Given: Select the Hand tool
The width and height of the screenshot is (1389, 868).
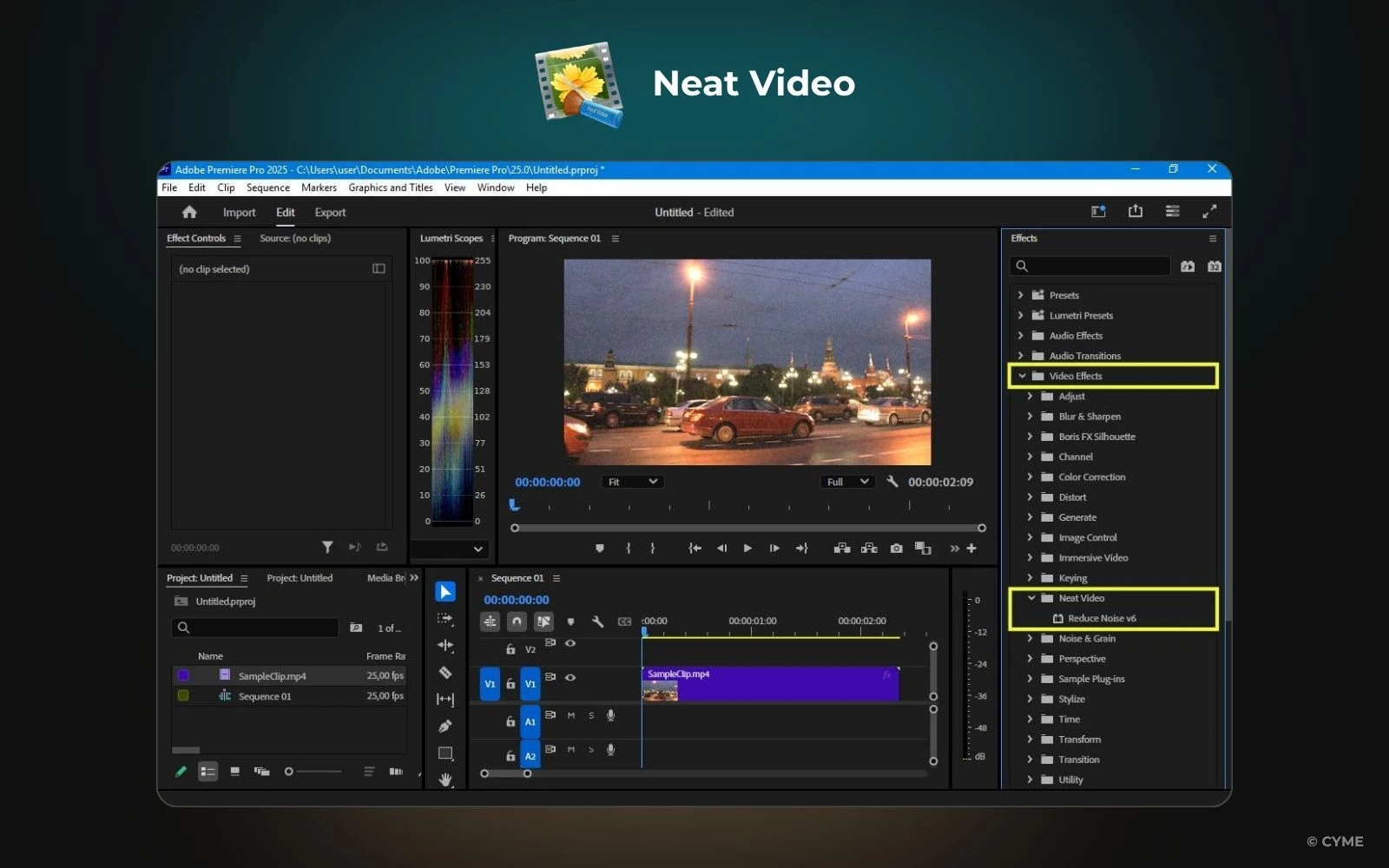Looking at the screenshot, I should (x=445, y=781).
